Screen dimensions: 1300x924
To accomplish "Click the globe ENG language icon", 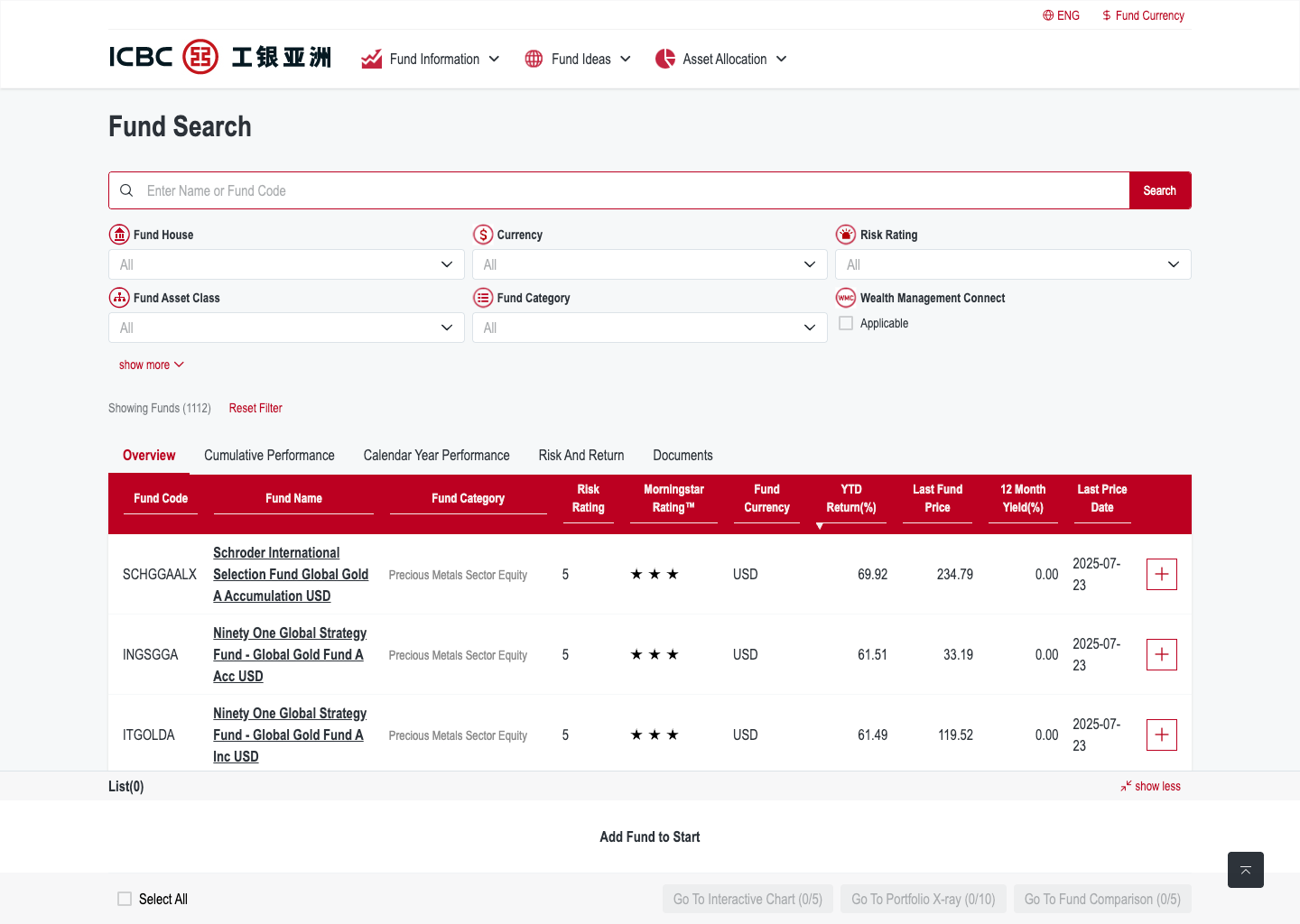I will pyautogui.click(x=1048, y=15).
